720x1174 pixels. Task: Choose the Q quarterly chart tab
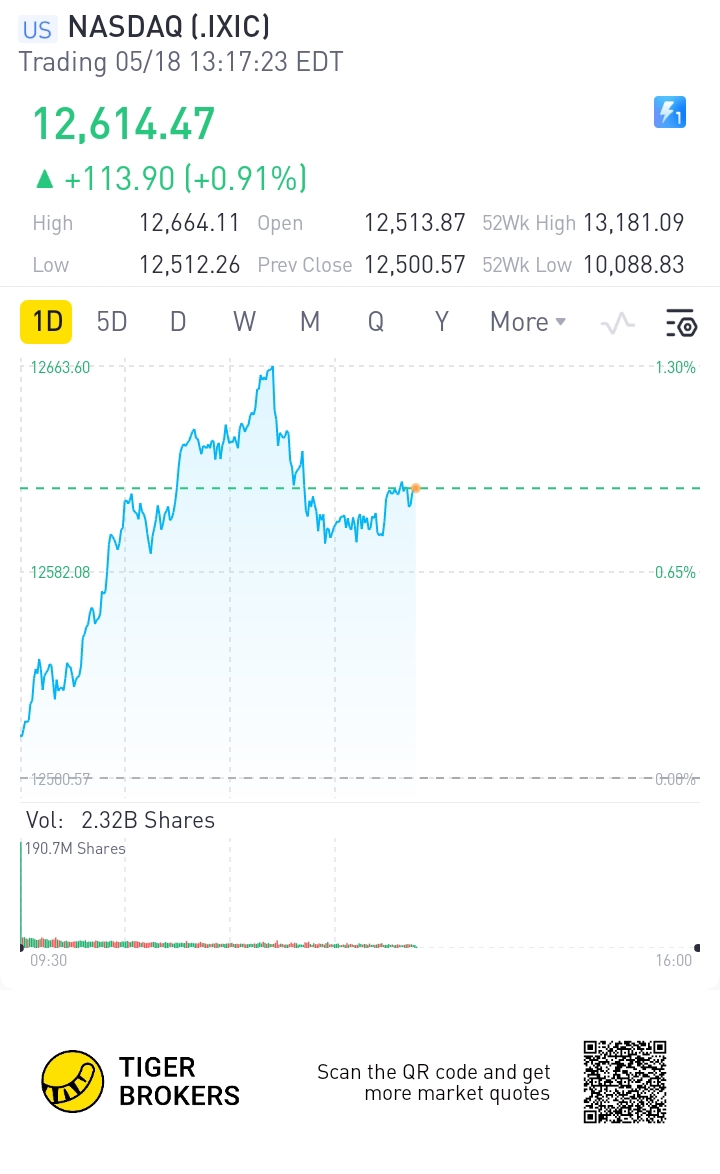coord(376,322)
